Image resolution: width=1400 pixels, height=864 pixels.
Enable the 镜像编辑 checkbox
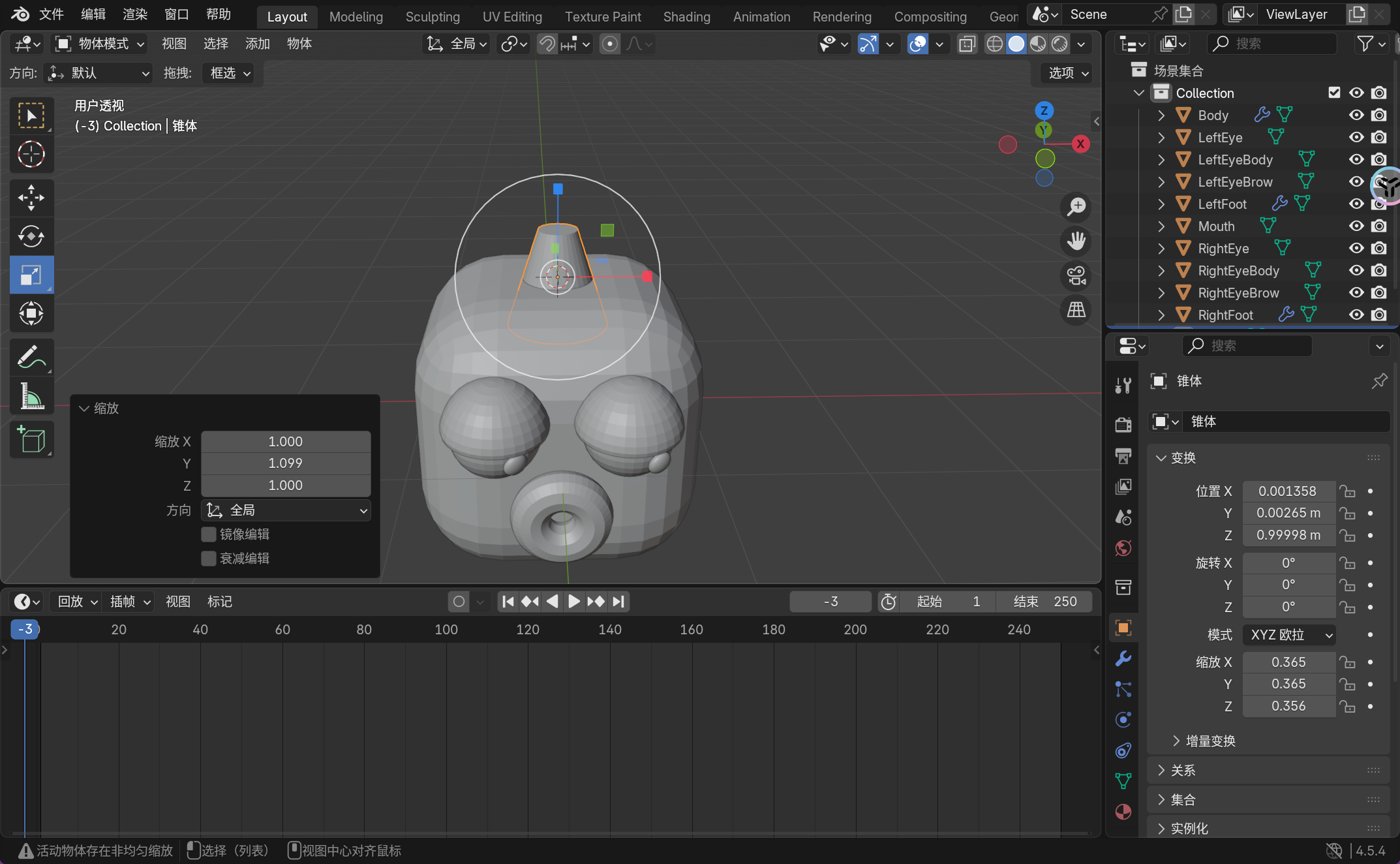click(209, 534)
